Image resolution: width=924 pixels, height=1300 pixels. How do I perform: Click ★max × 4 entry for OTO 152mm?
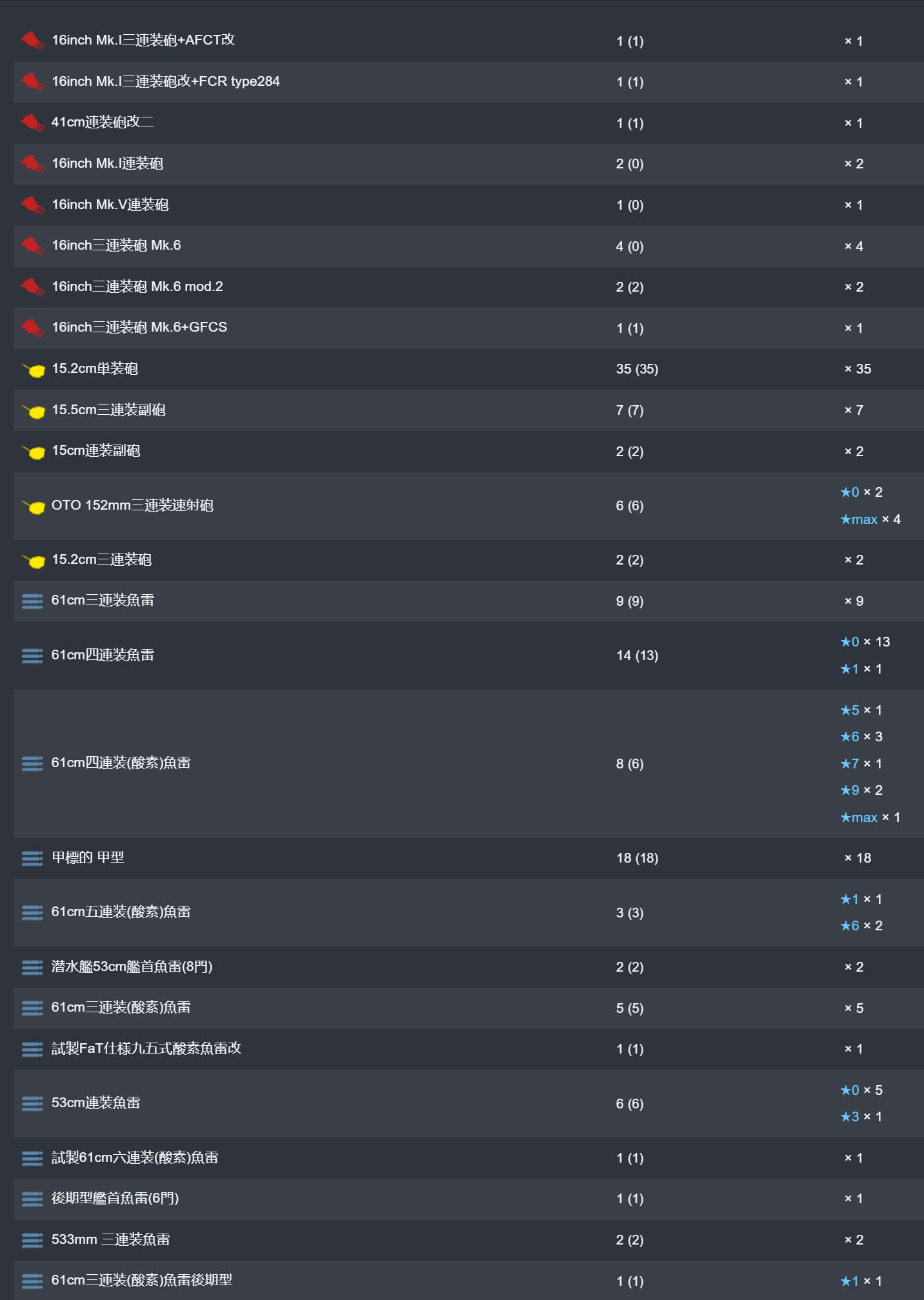pyautogui.click(x=870, y=519)
